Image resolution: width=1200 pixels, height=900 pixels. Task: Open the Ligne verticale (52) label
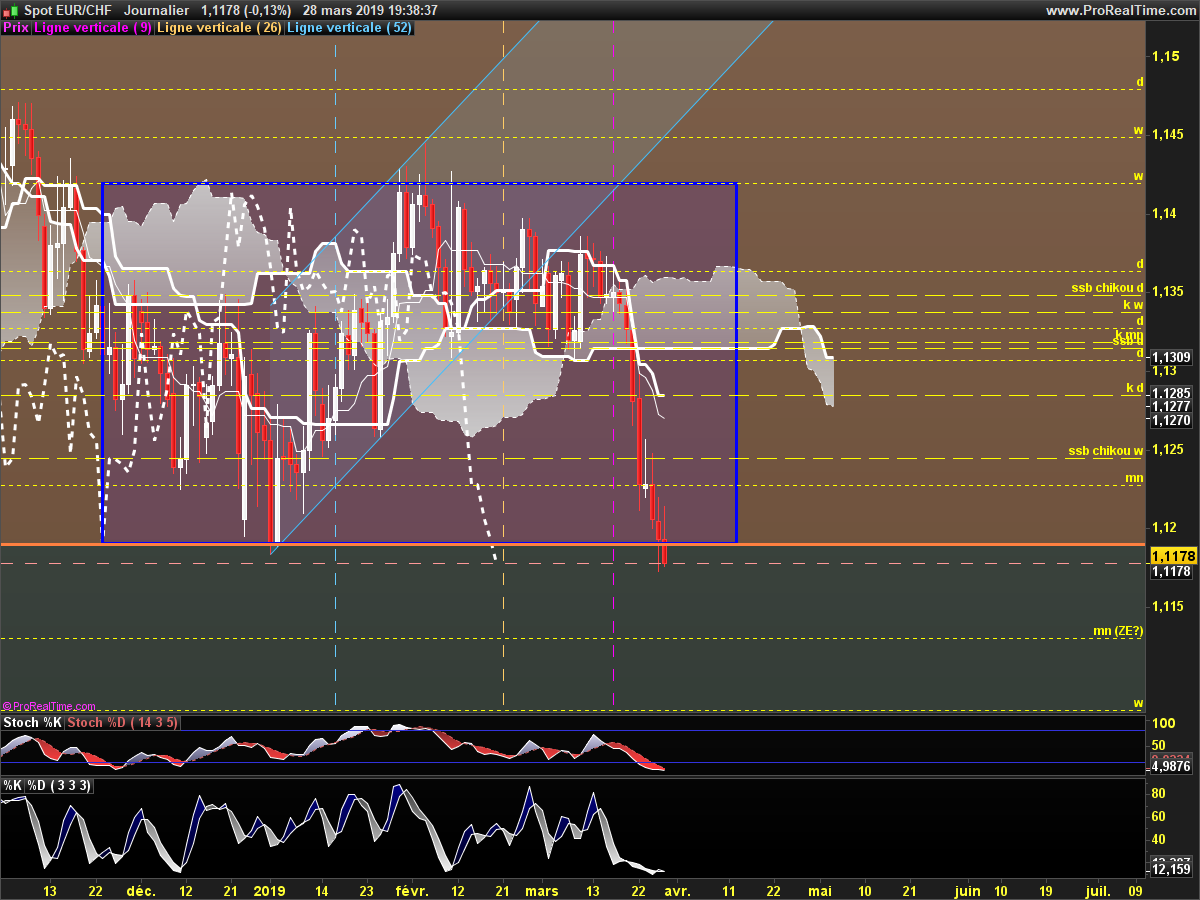(x=349, y=28)
